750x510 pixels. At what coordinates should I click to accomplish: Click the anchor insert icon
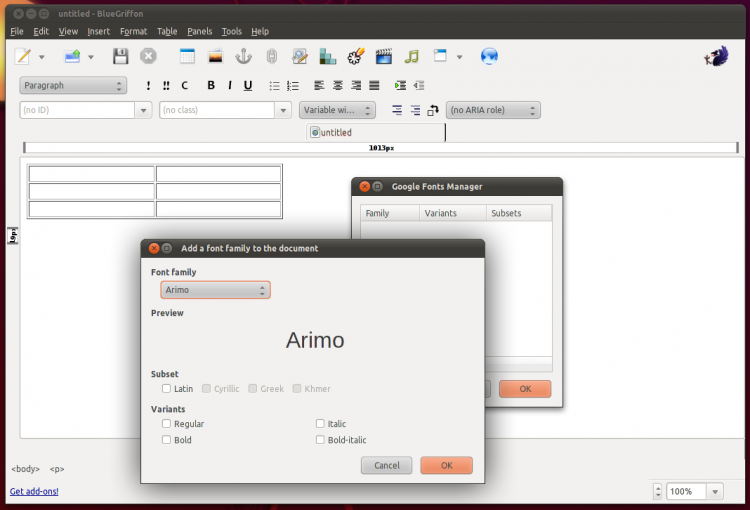click(243, 57)
